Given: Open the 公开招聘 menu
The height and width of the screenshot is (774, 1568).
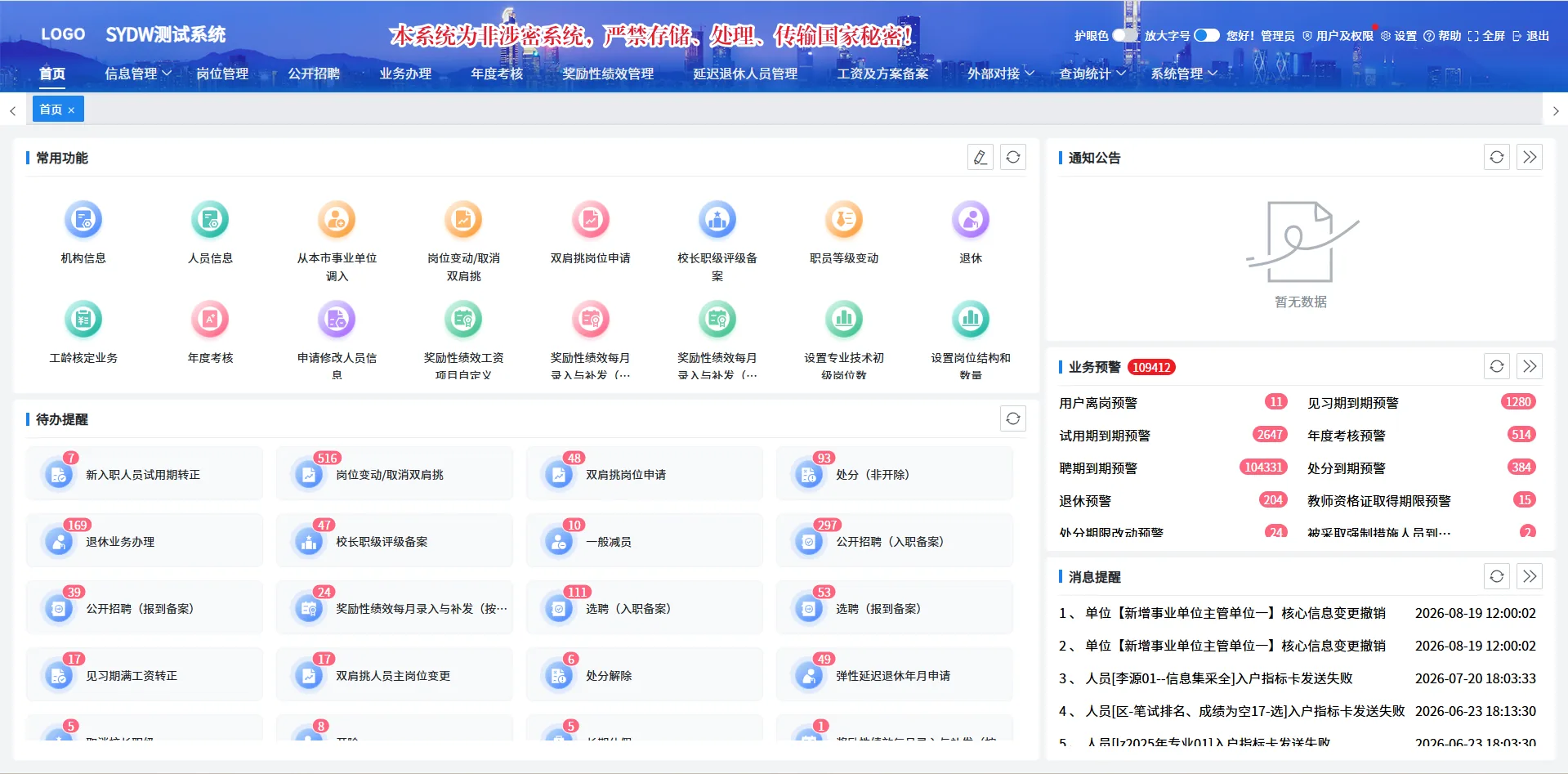Looking at the screenshot, I should click(314, 74).
